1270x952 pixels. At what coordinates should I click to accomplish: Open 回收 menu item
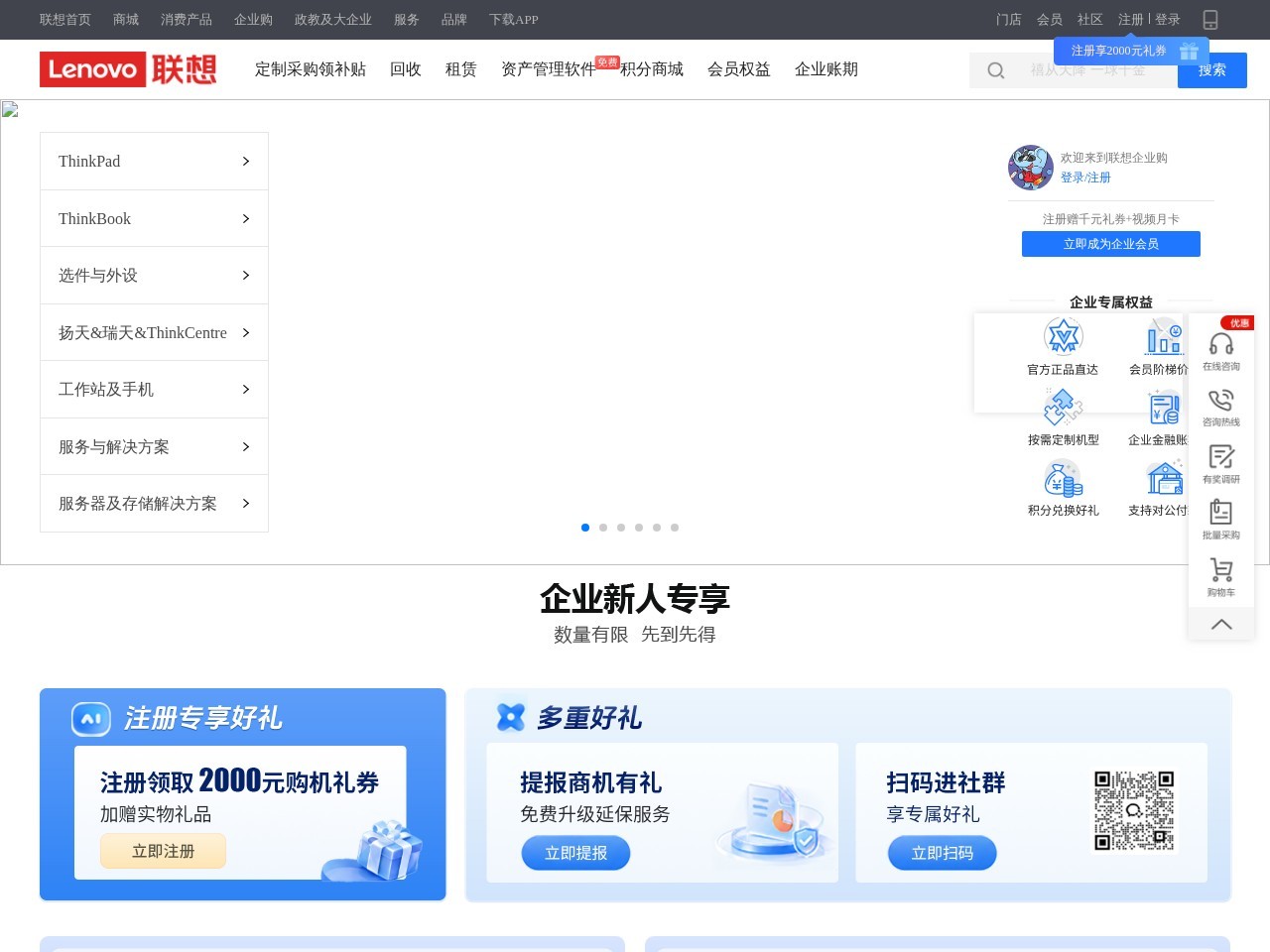(x=406, y=69)
